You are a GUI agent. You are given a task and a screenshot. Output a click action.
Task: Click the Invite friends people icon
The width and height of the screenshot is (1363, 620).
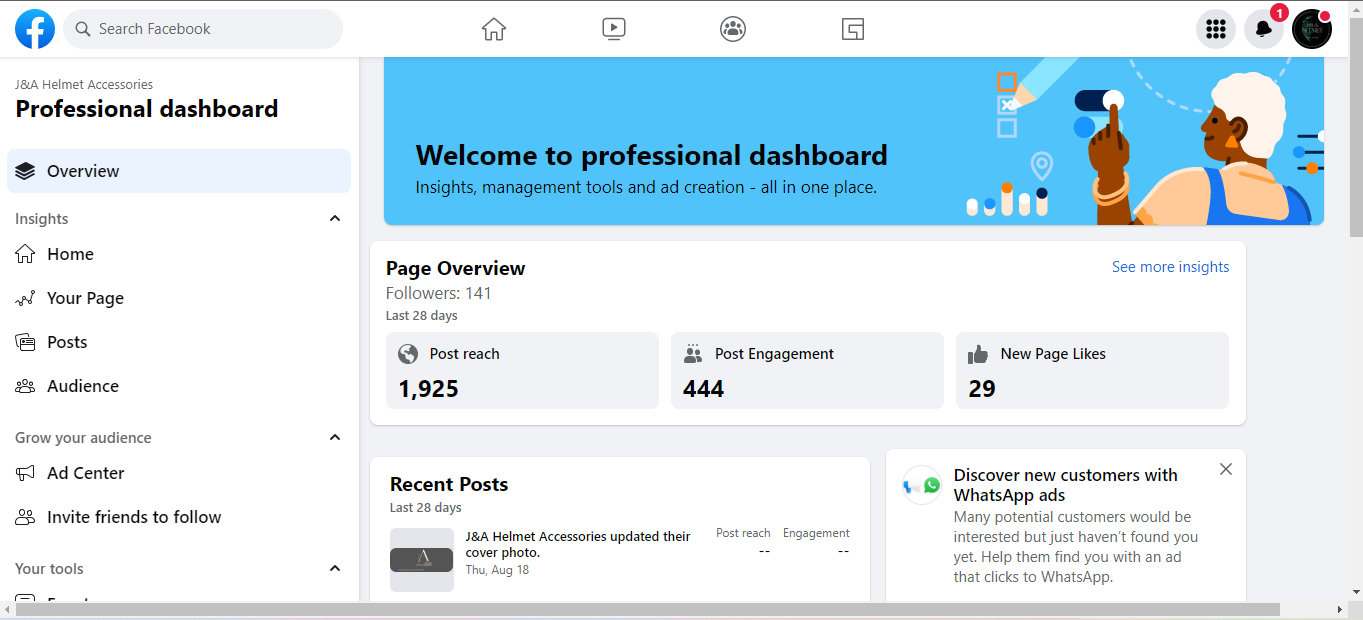click(x=25, y=517)
